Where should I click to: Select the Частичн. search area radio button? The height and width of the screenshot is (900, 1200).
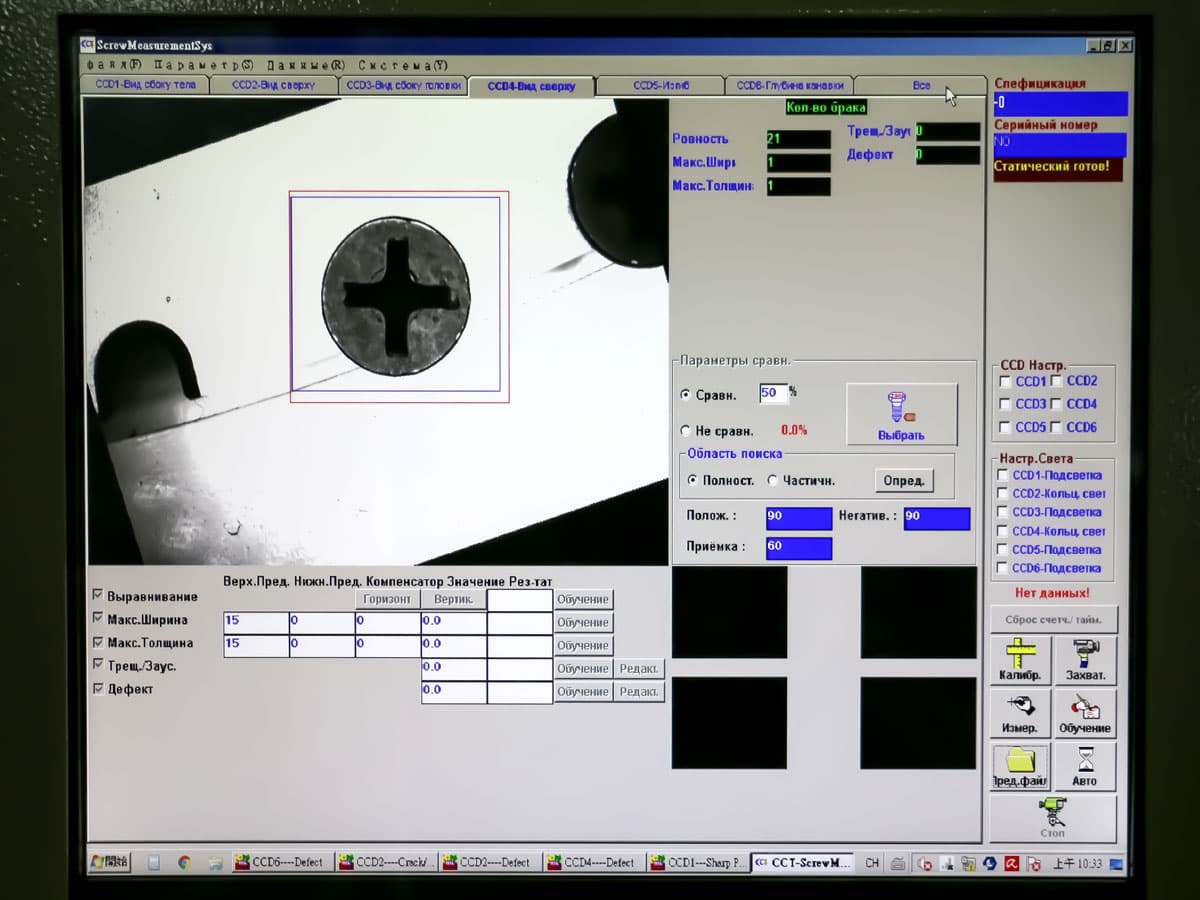coord(772,480)
